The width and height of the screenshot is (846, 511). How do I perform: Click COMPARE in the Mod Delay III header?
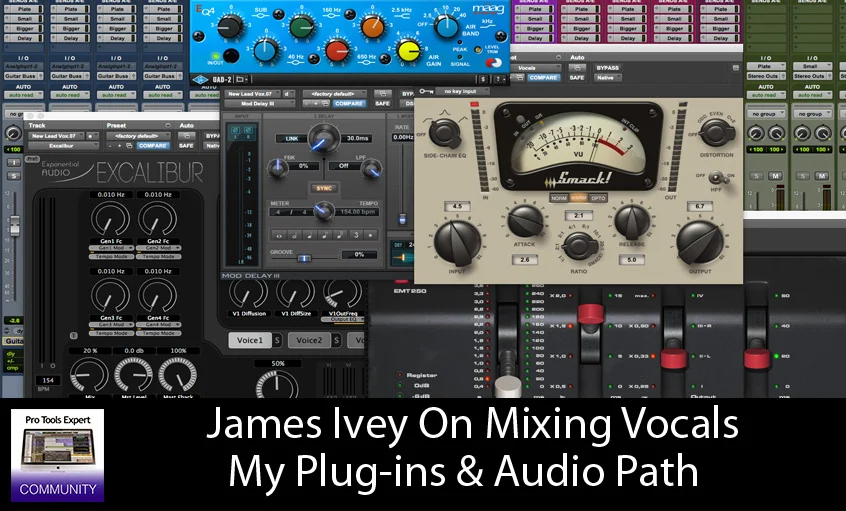[349, 104]
